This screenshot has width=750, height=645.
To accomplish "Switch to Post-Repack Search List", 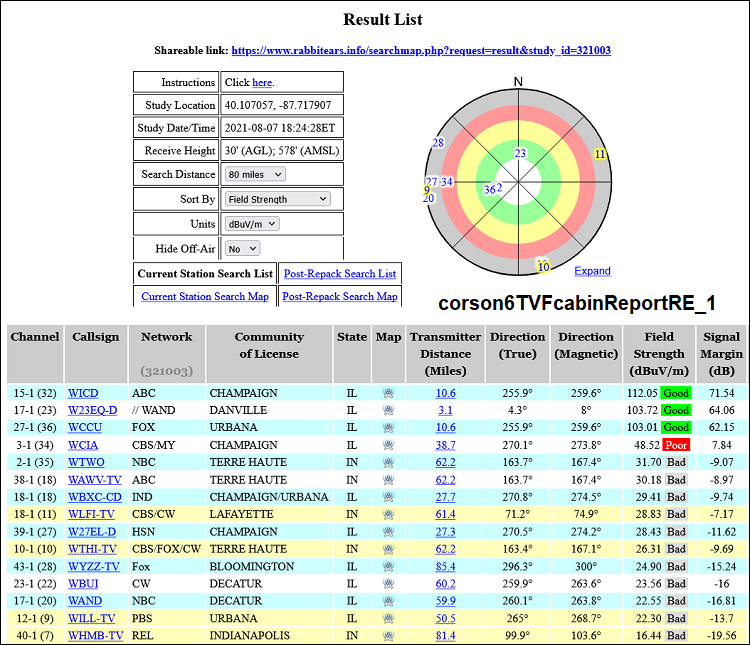I will [339, 273].
